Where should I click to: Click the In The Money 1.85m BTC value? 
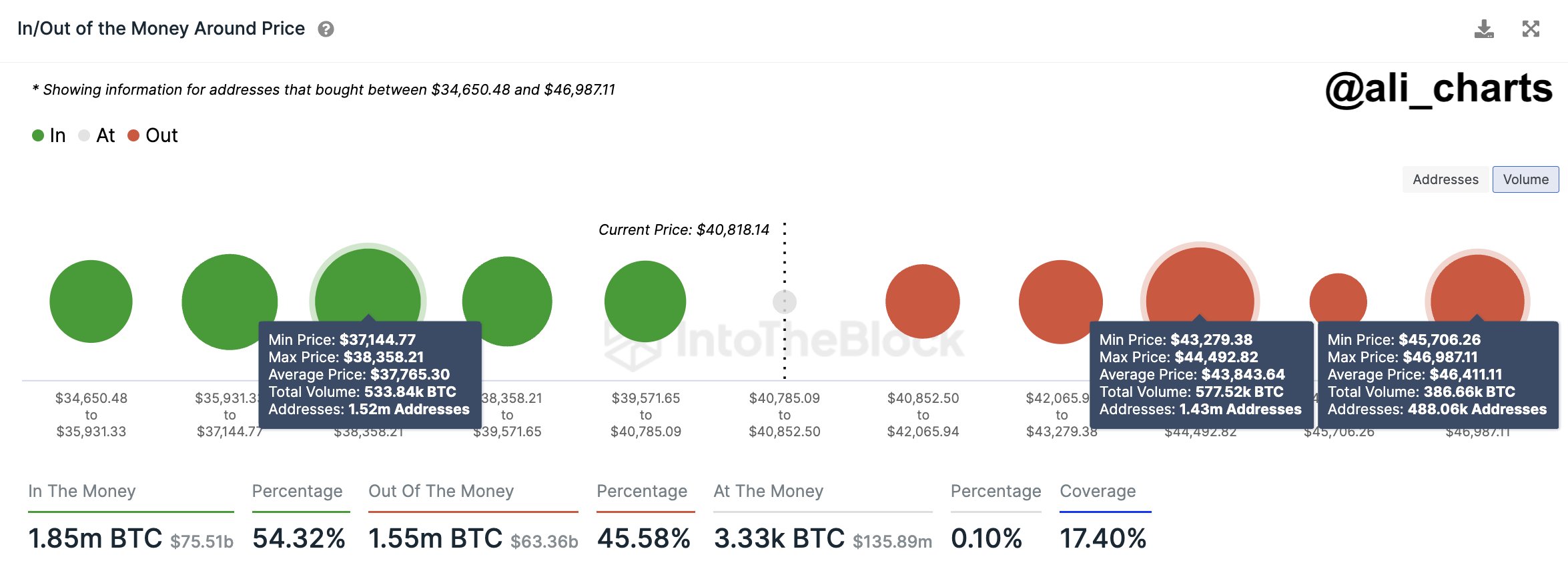(x=95, y=538)
